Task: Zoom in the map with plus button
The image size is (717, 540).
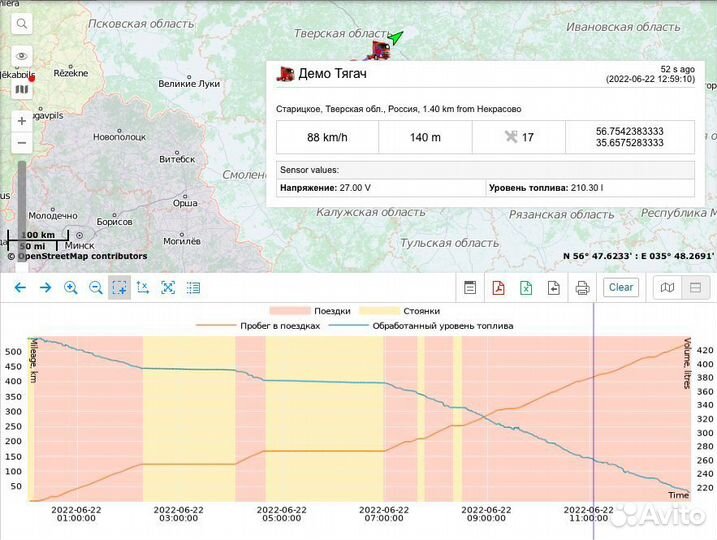Action: click(22, 121)
